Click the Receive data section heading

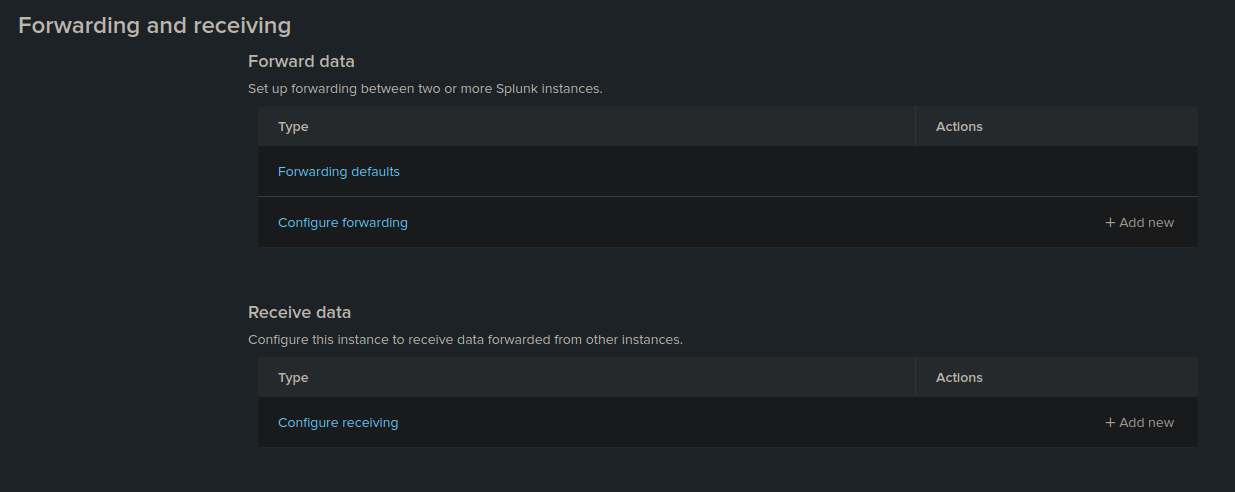299,313
